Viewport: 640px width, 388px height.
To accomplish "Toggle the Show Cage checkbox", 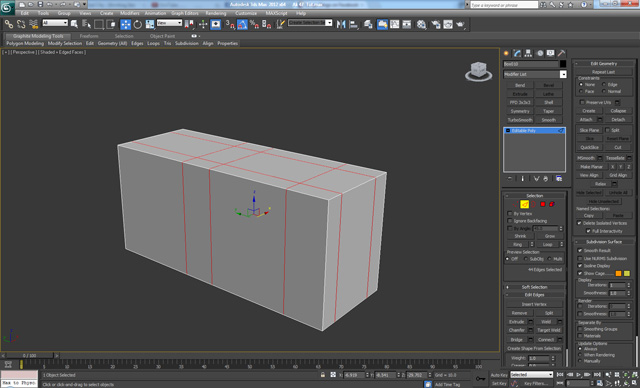I will 580,273.
